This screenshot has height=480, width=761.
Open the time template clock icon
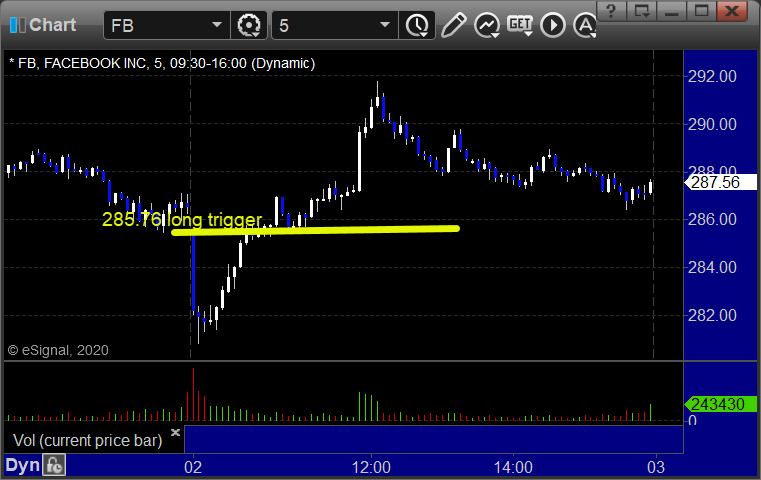click(417, 25)
